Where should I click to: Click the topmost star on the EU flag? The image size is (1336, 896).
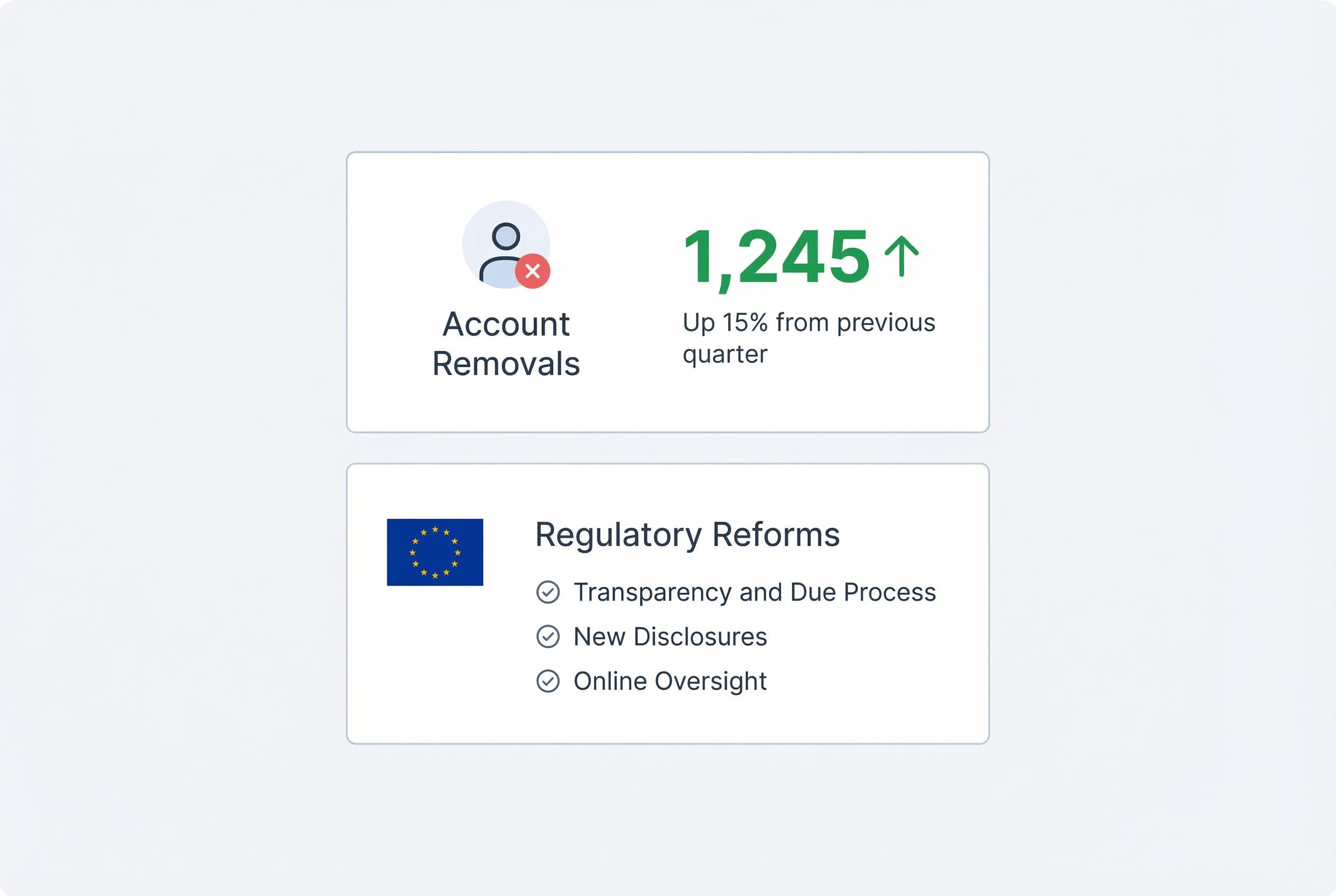435,530
